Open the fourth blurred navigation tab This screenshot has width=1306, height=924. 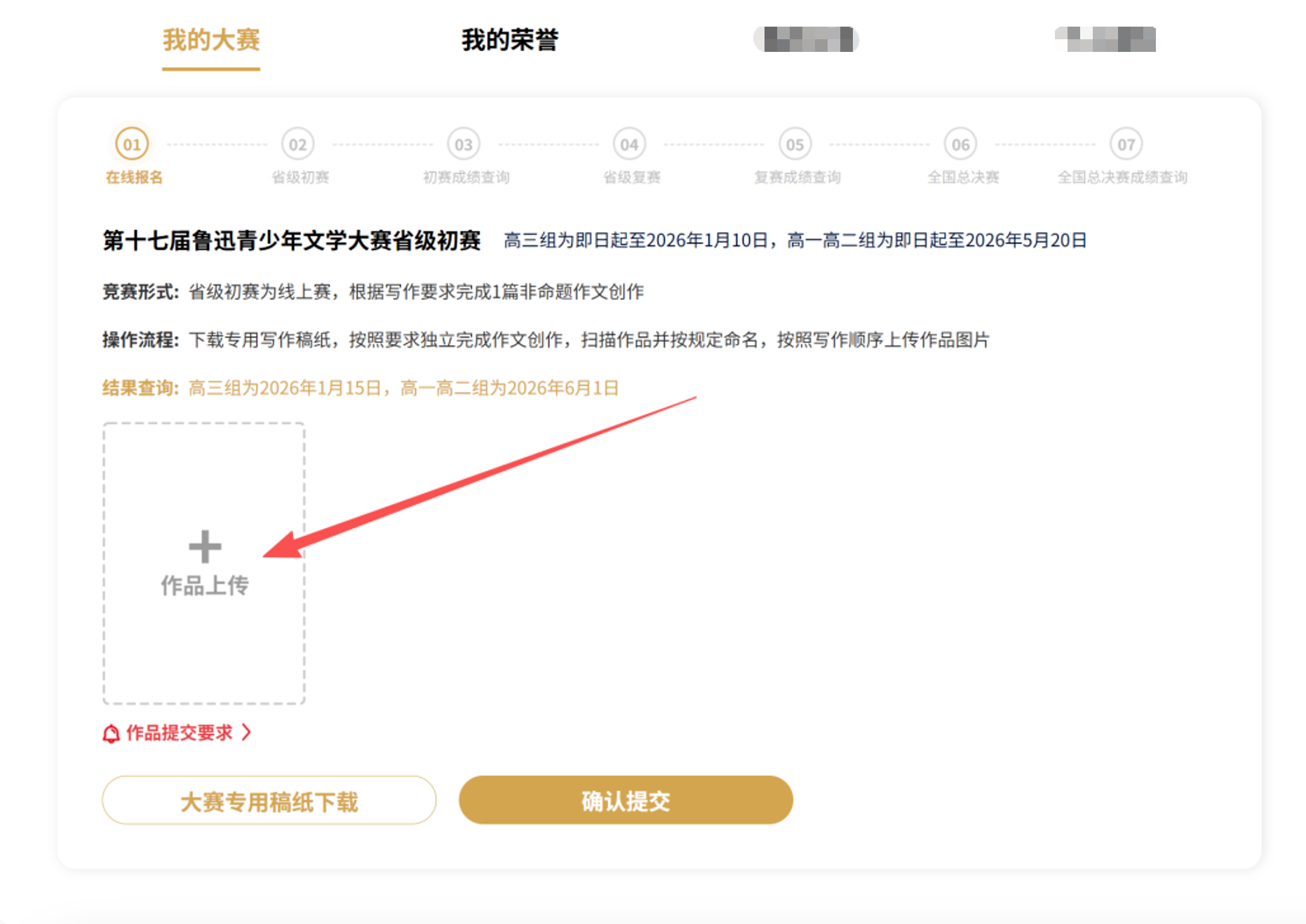[x=1105, y=39]
